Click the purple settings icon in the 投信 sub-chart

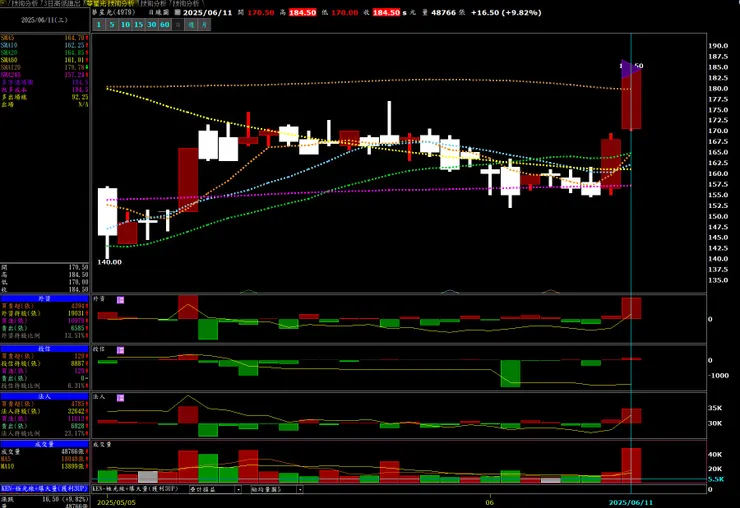pos(120,350)
